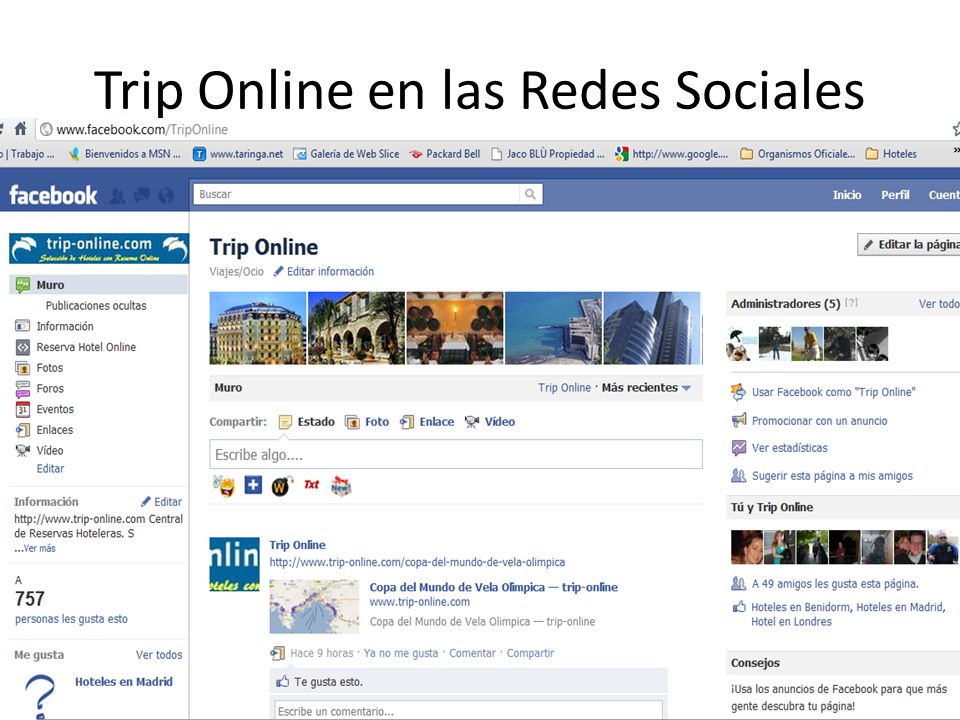
Task: Click 757 personas les gusta esto
Action: pos(71,607)
